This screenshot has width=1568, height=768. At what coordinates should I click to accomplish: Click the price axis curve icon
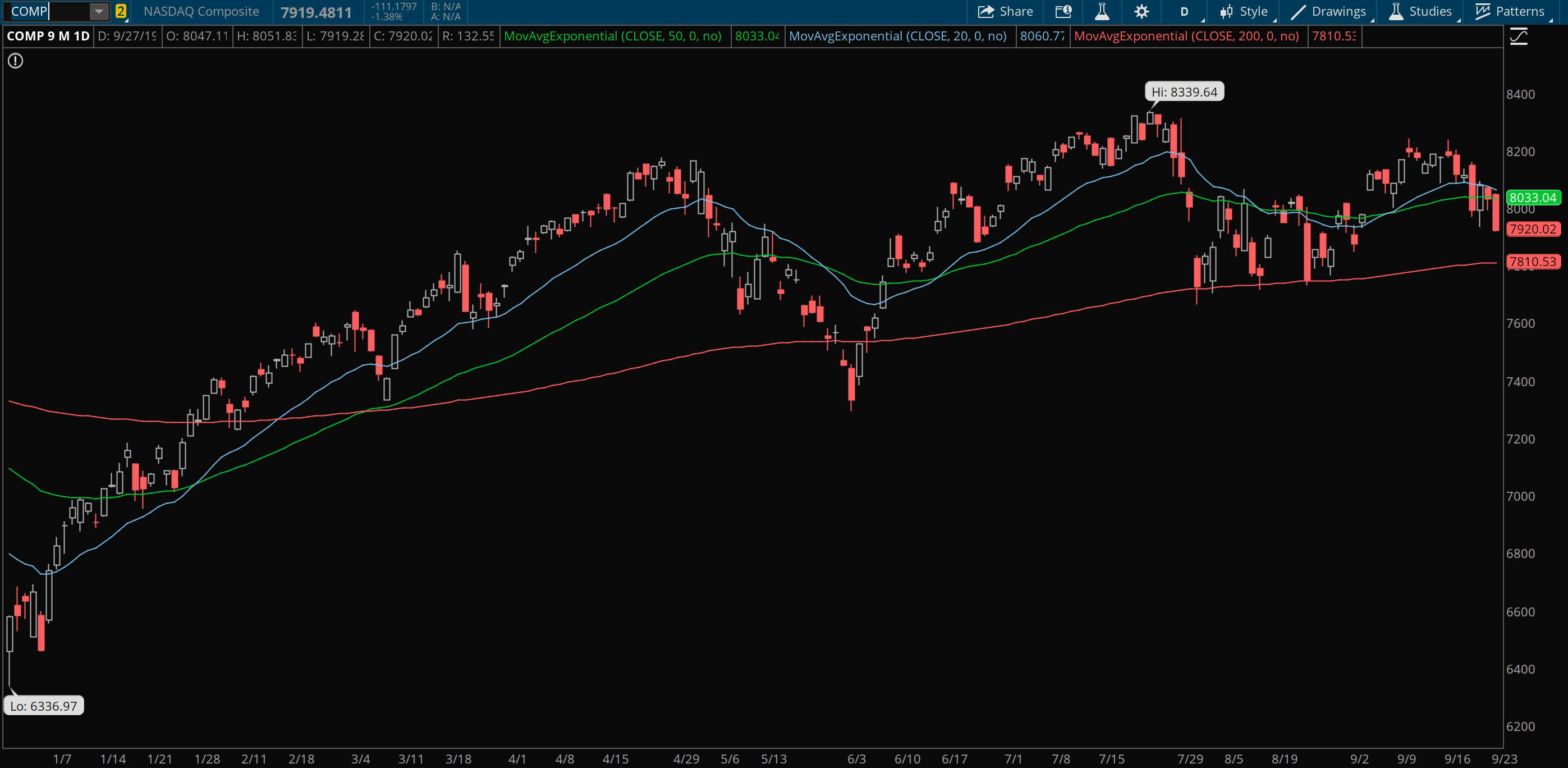1519,36
